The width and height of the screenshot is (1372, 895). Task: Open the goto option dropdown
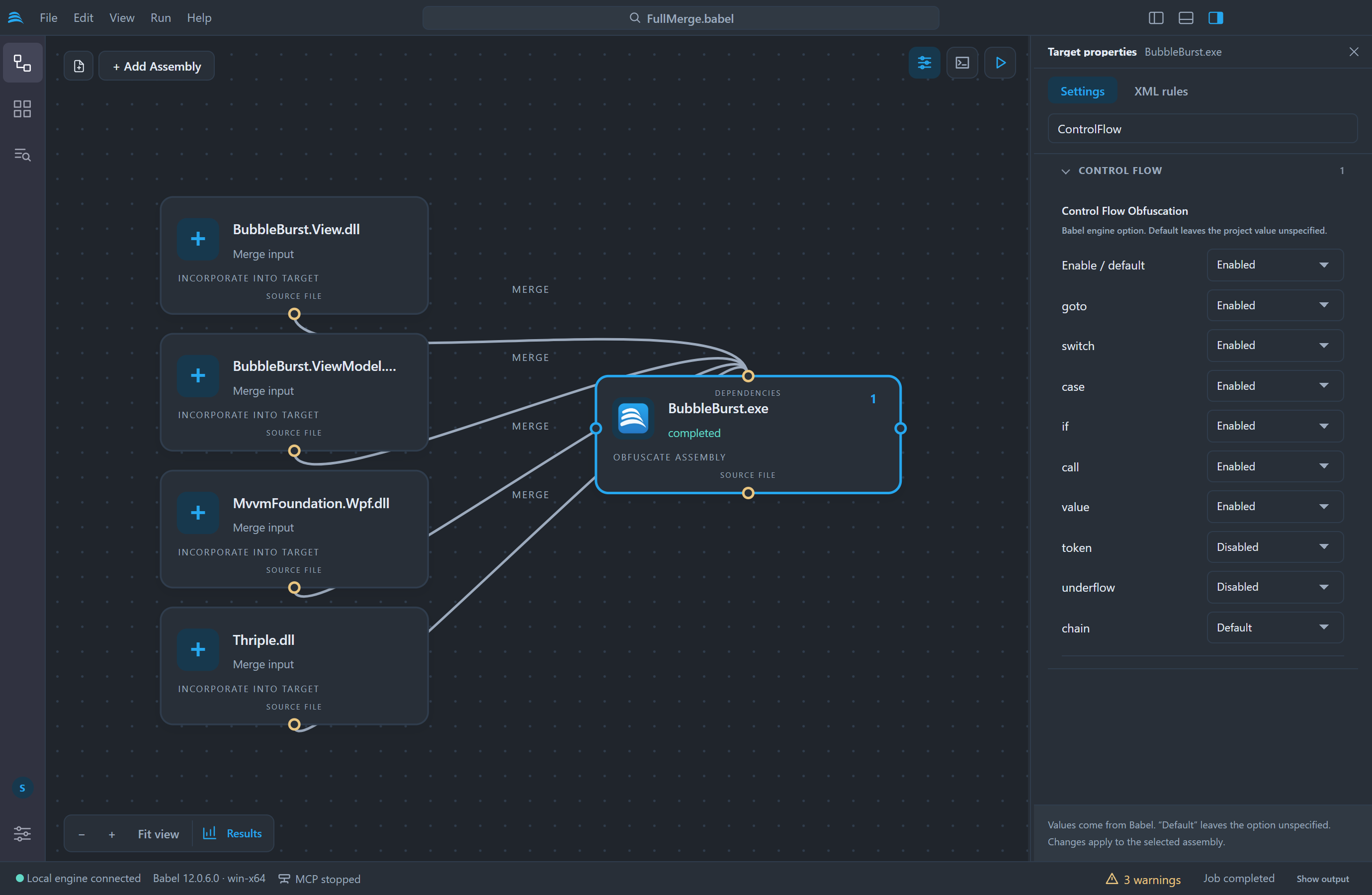click(1275, 305)
